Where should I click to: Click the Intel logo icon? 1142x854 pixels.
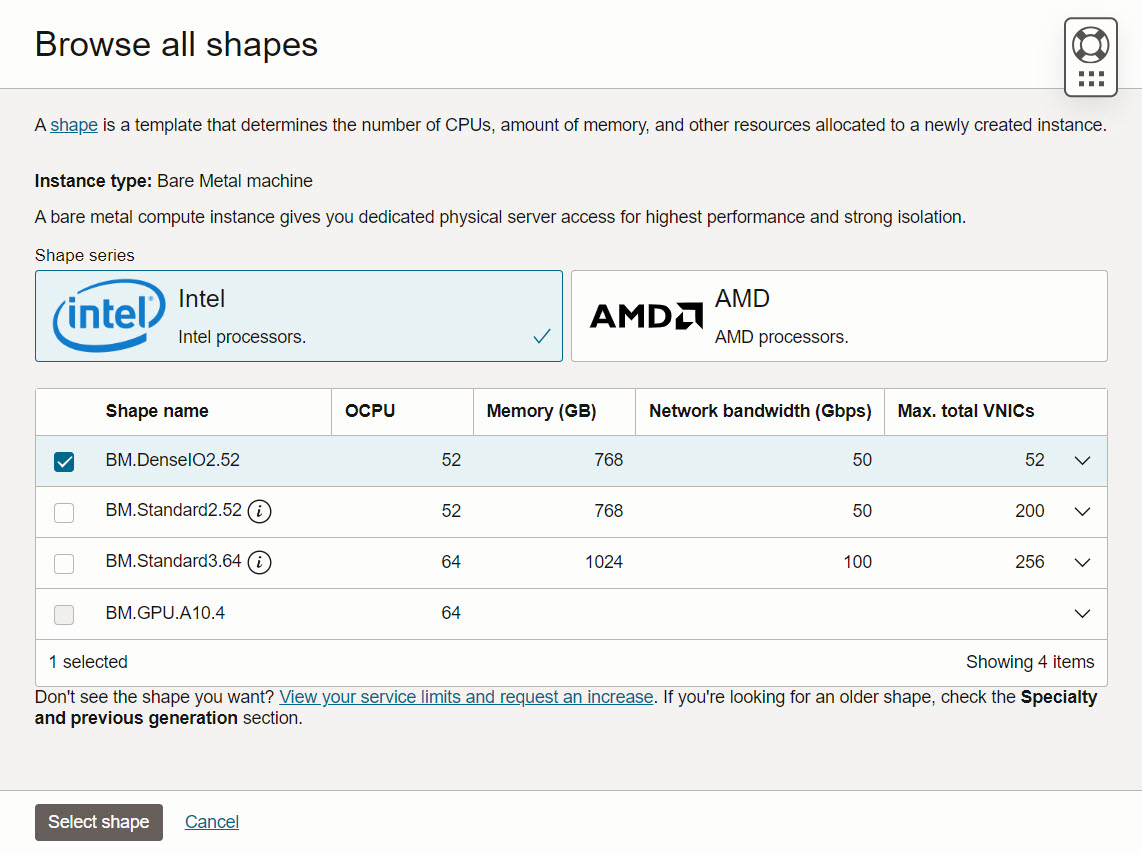click(x=109, y=316)
